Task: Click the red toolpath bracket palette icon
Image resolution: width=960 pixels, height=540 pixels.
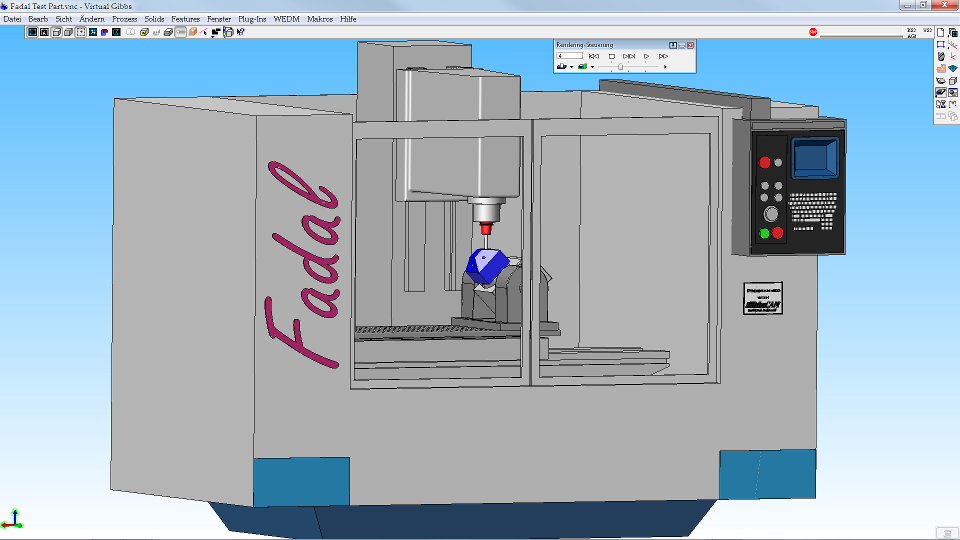Action: 953,103
